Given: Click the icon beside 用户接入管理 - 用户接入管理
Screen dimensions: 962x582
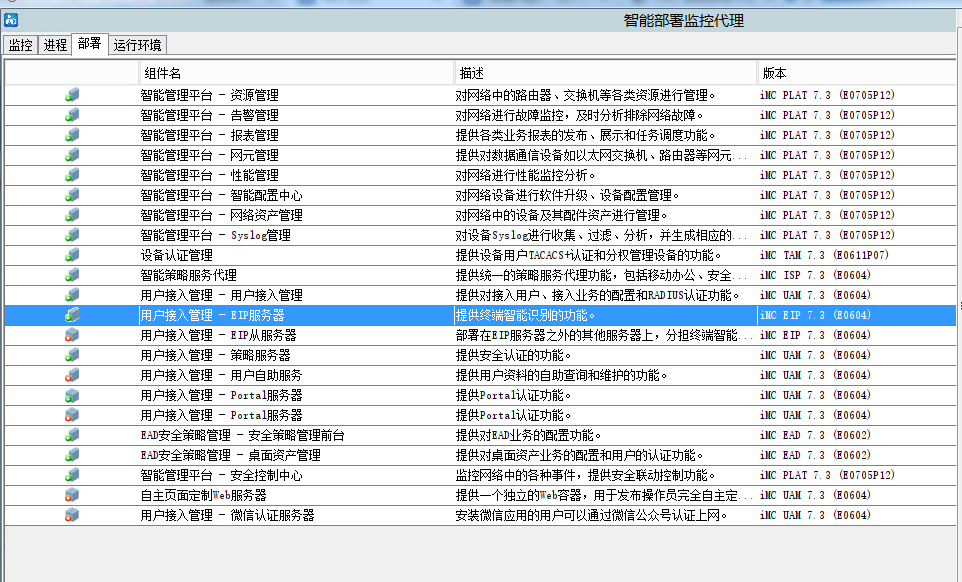Looking at the screenshot, I should tap(72, 295).
